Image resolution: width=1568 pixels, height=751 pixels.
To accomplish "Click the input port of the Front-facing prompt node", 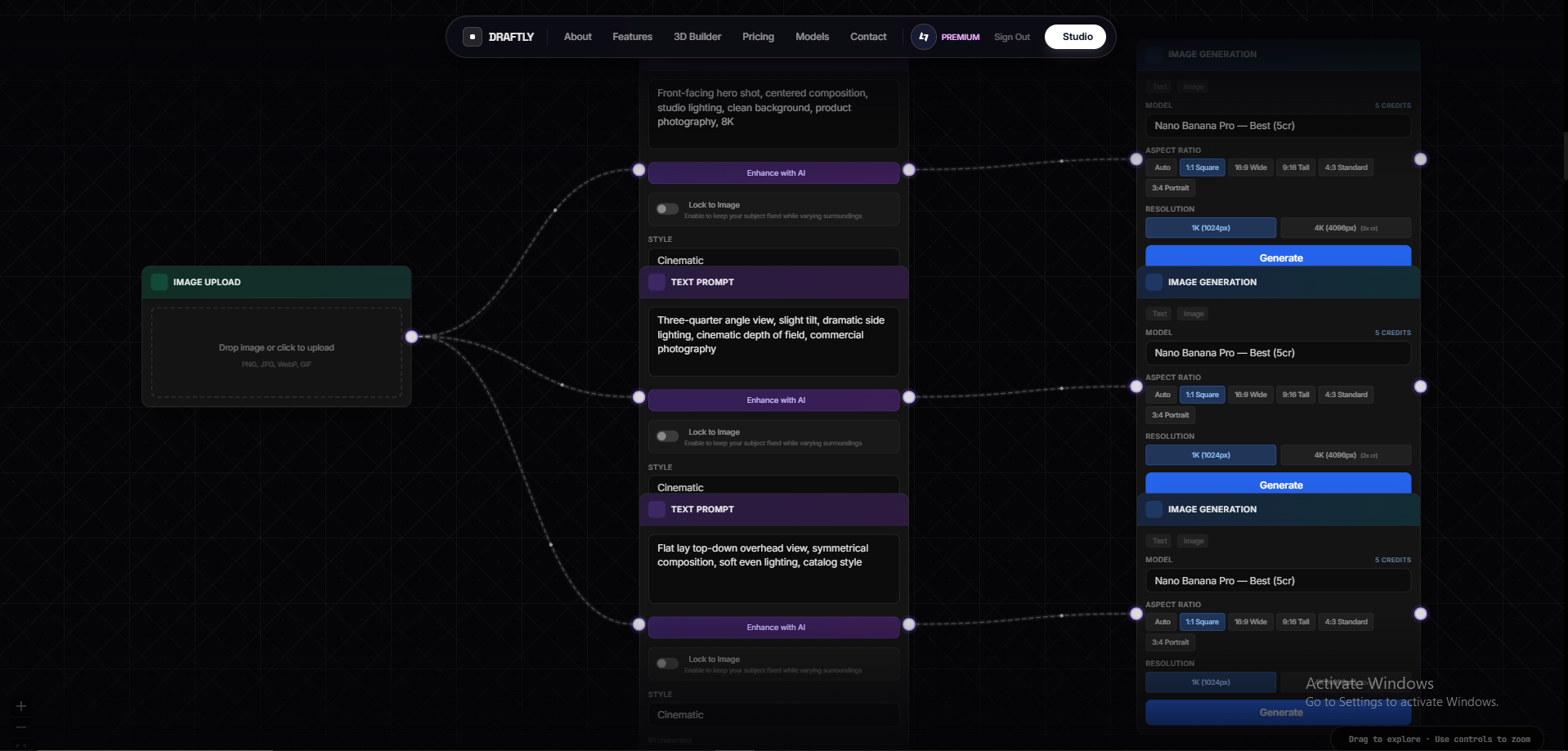I will pos(638,170).
